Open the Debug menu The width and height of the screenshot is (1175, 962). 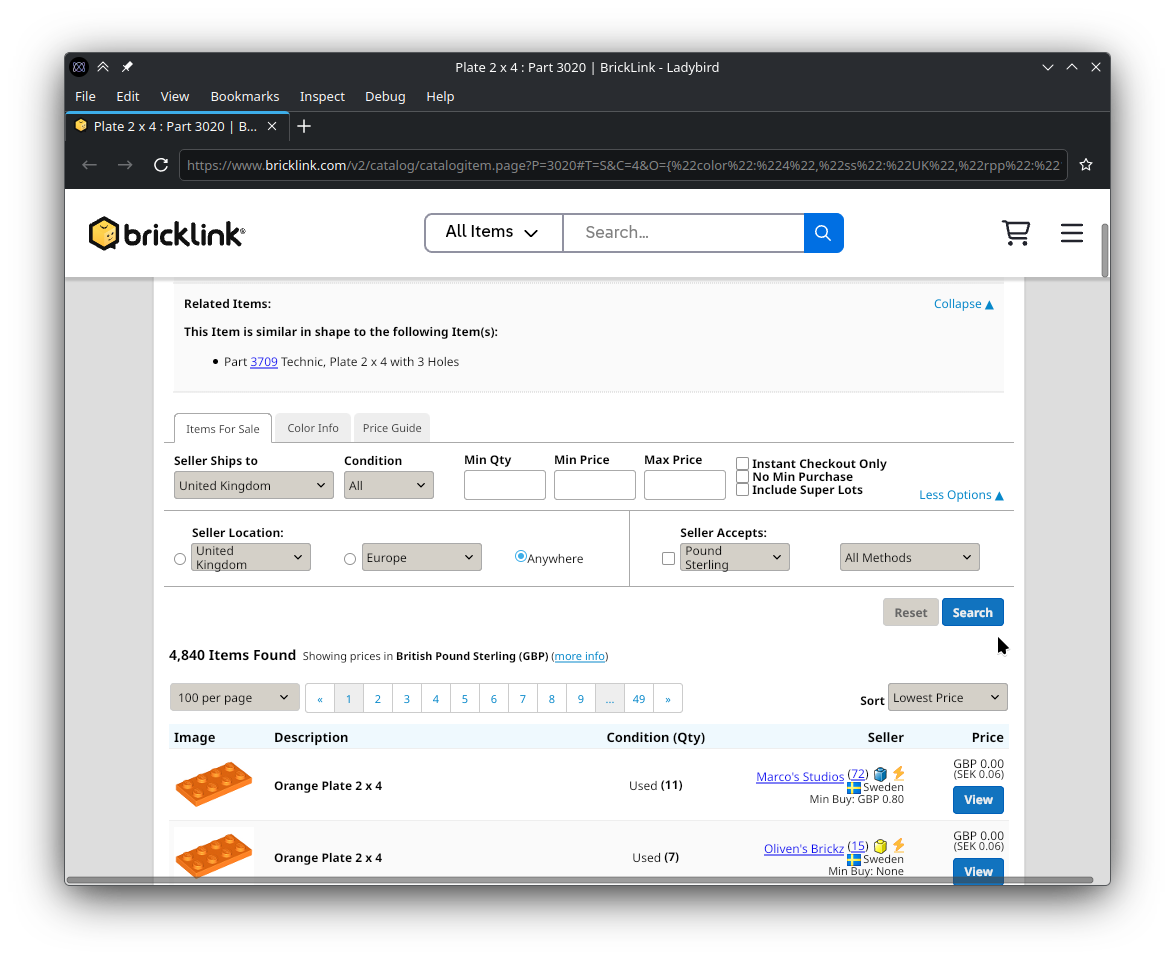click(x=385, y=97)
